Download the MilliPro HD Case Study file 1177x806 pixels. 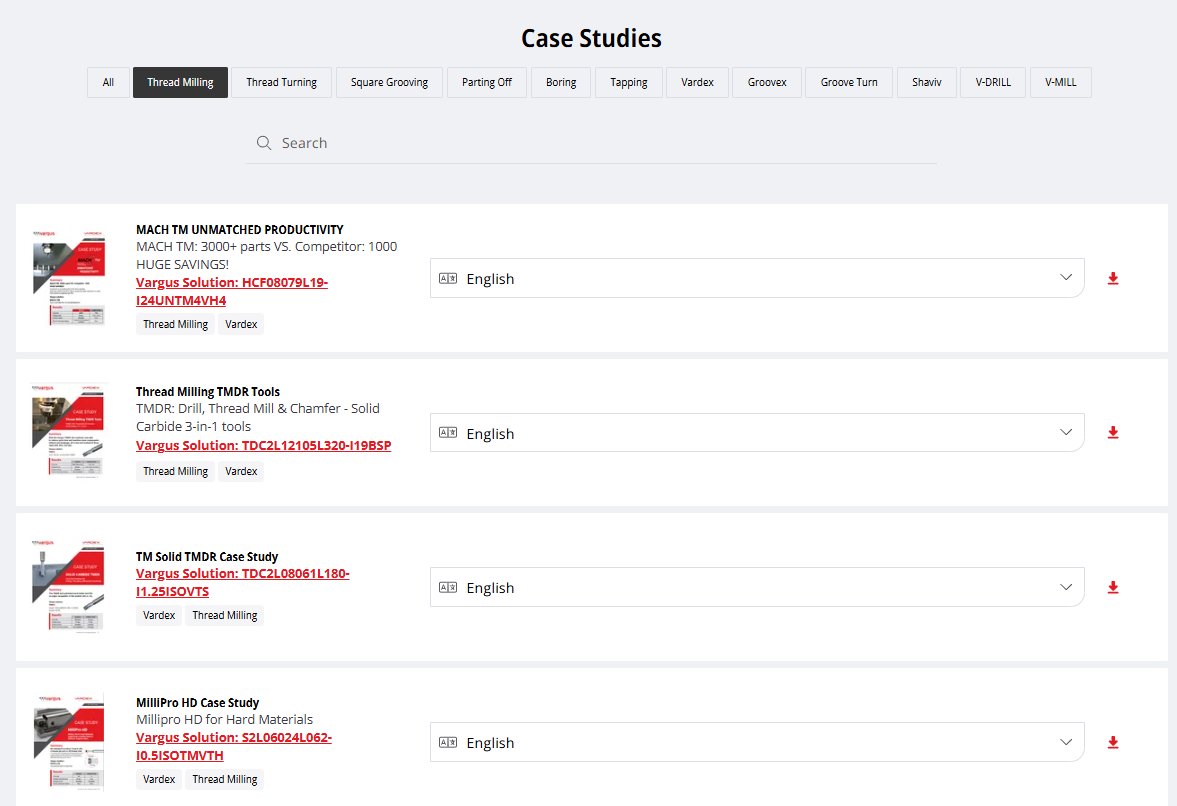[1113, 742]
